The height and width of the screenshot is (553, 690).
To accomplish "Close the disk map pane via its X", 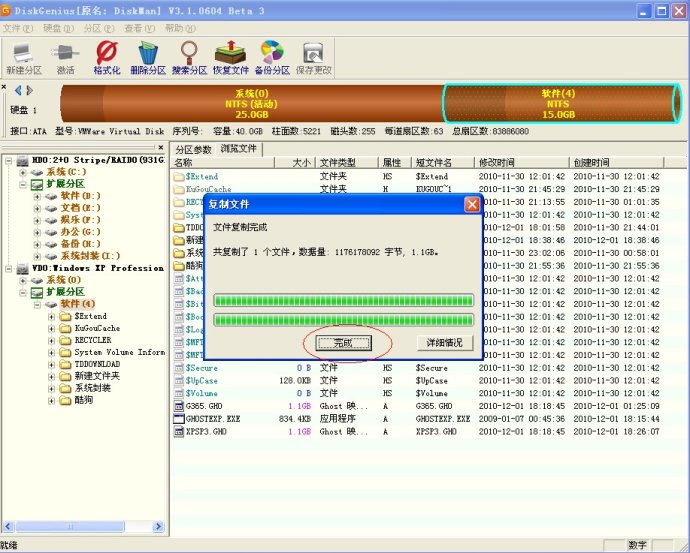I will click(4, 87).
